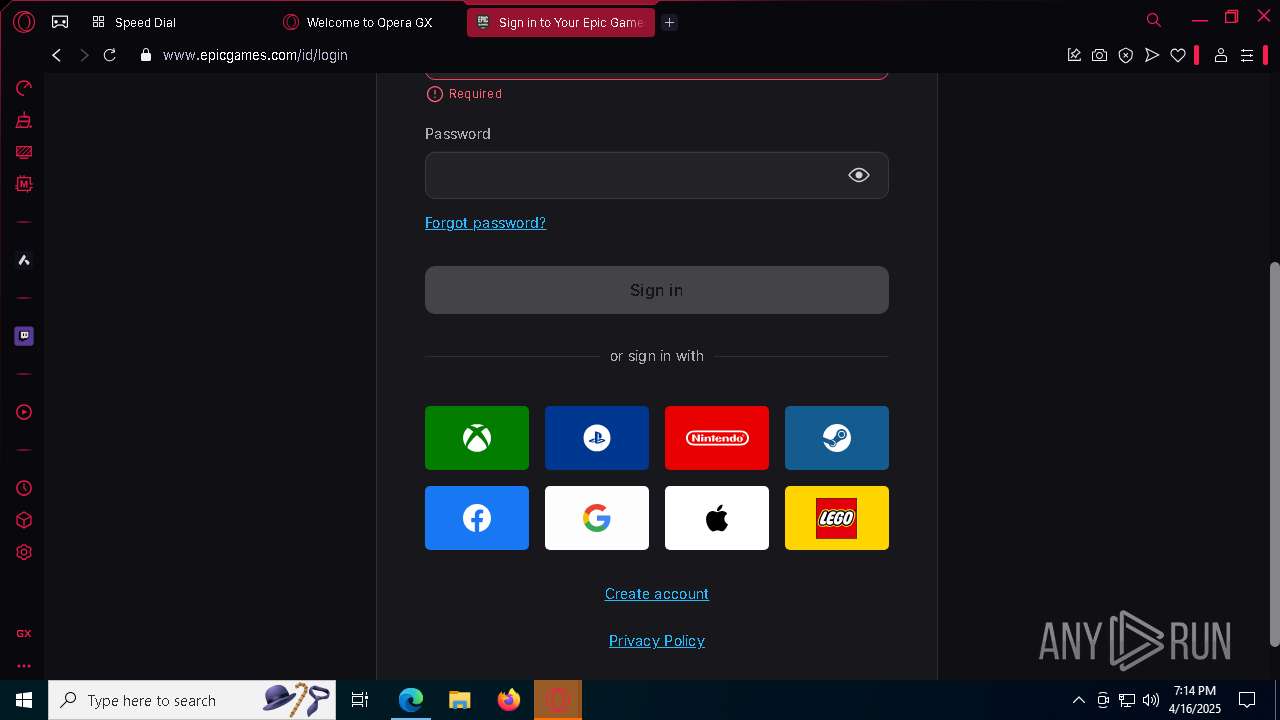Open the notification center icon
1280x720 pixels.
[1247, 700]
